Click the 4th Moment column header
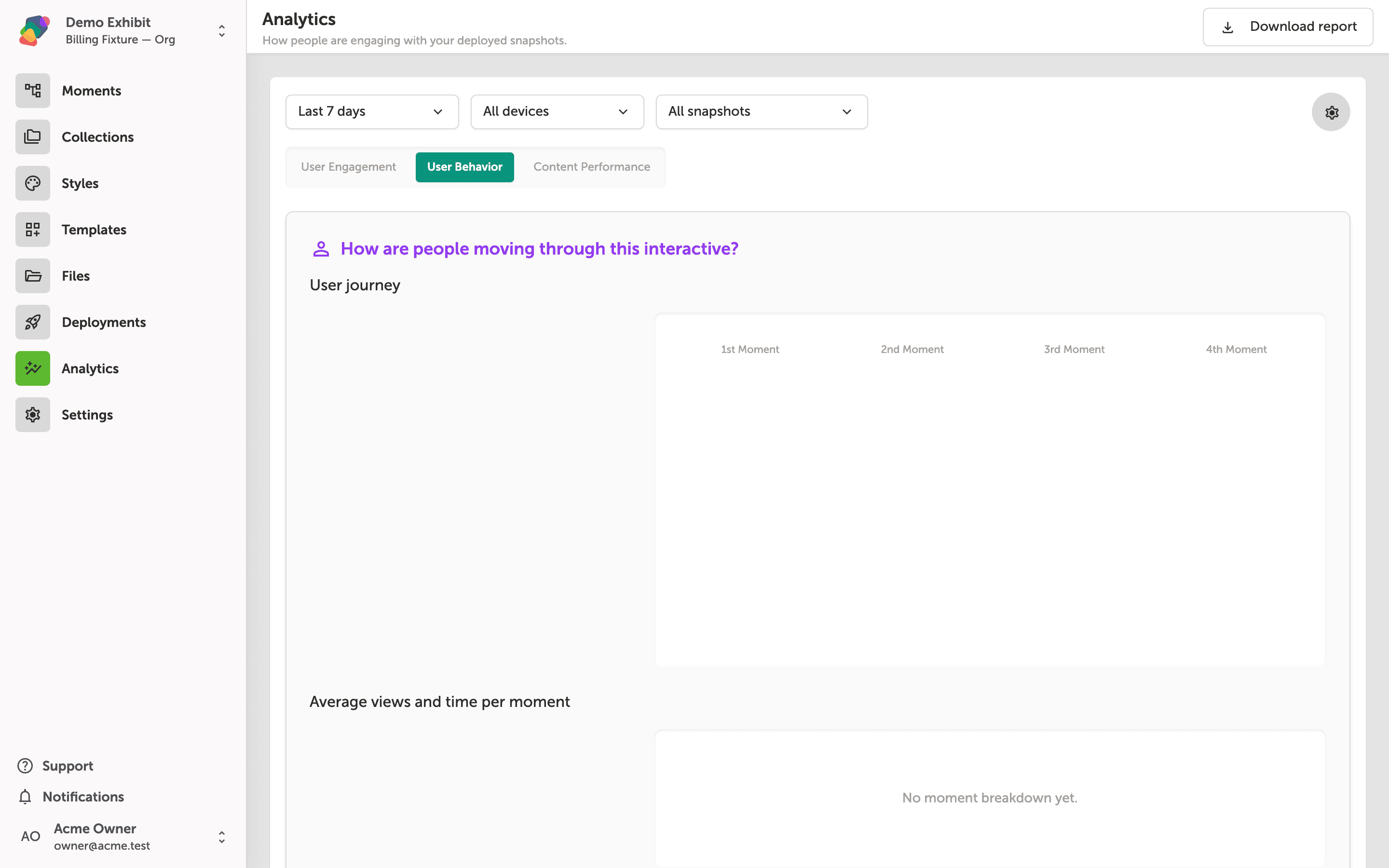Screen dimensions: 1389x868 coord(1236,349)
